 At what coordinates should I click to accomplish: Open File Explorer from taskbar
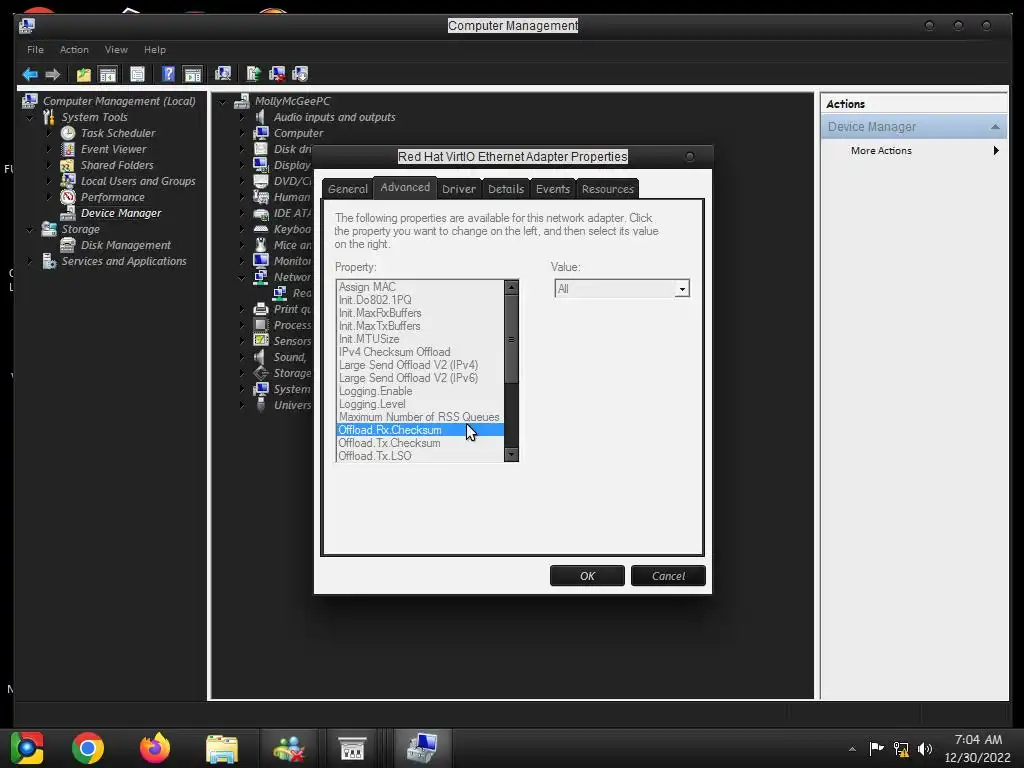(x=222, y=748)
